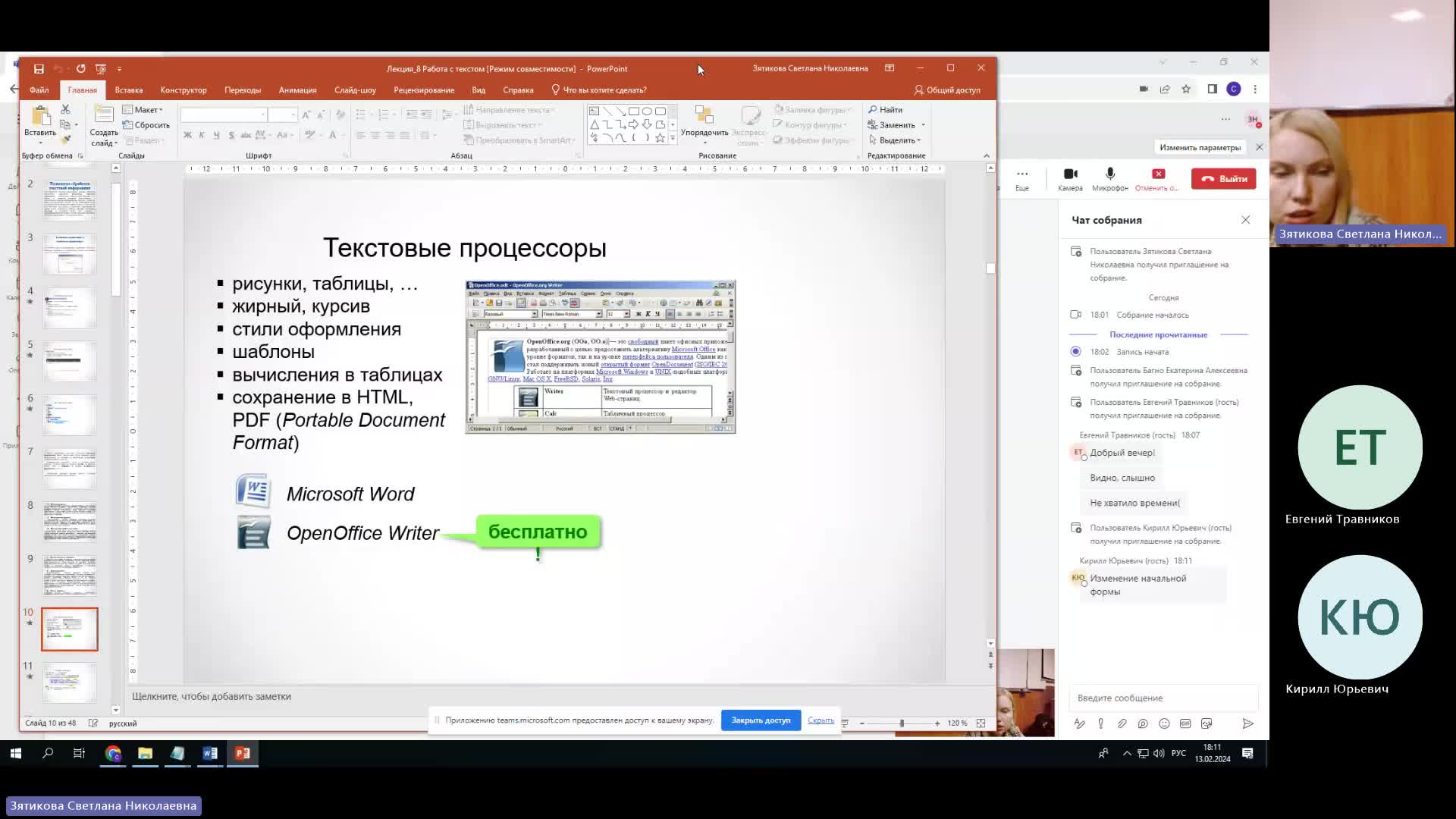Screen dimensions: 1456x819
Task: Select the oval shape in the shapes gallery
Action: (x=647, y=111)
